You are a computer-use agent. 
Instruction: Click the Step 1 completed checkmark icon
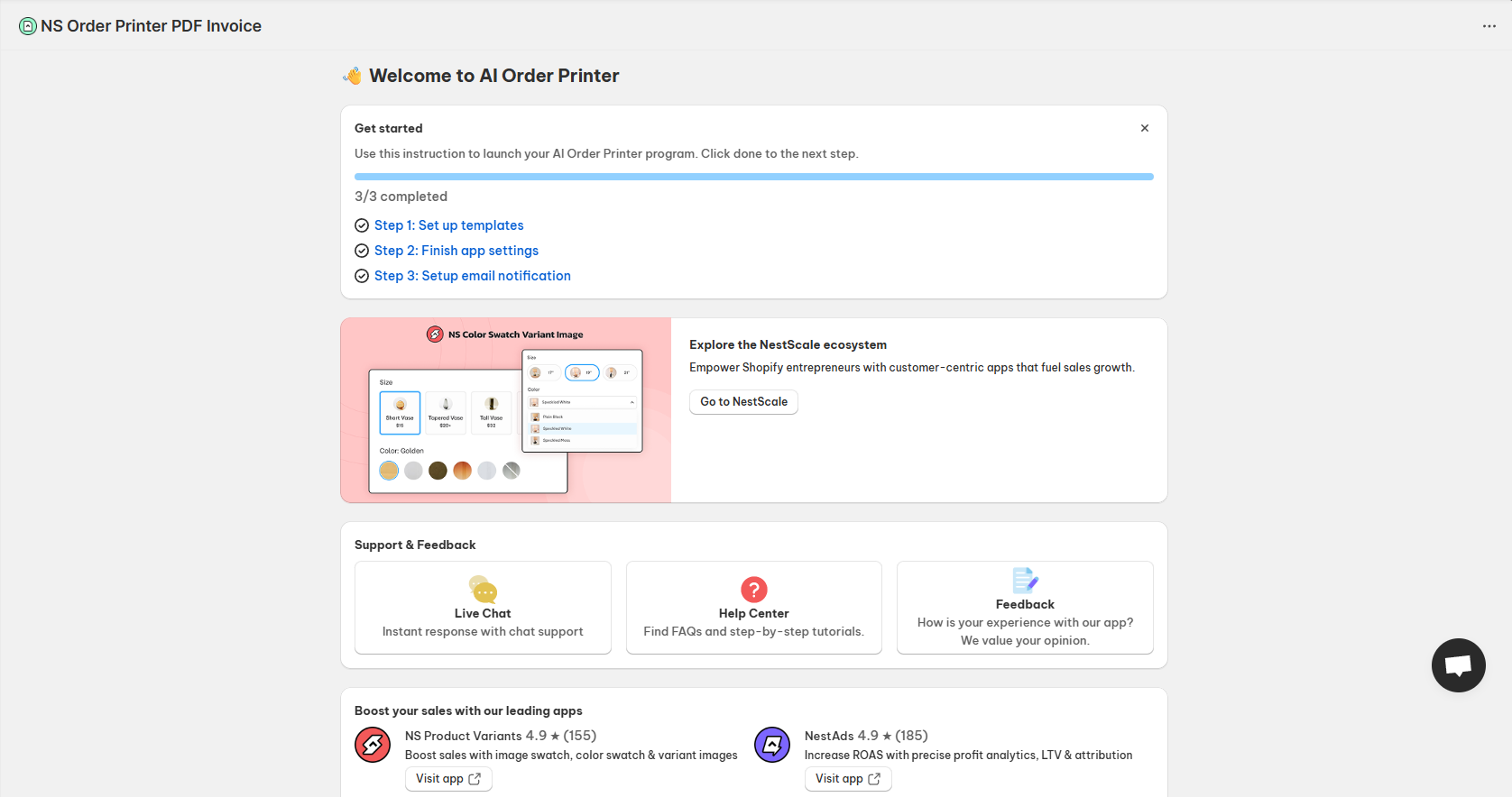(362, 225)
